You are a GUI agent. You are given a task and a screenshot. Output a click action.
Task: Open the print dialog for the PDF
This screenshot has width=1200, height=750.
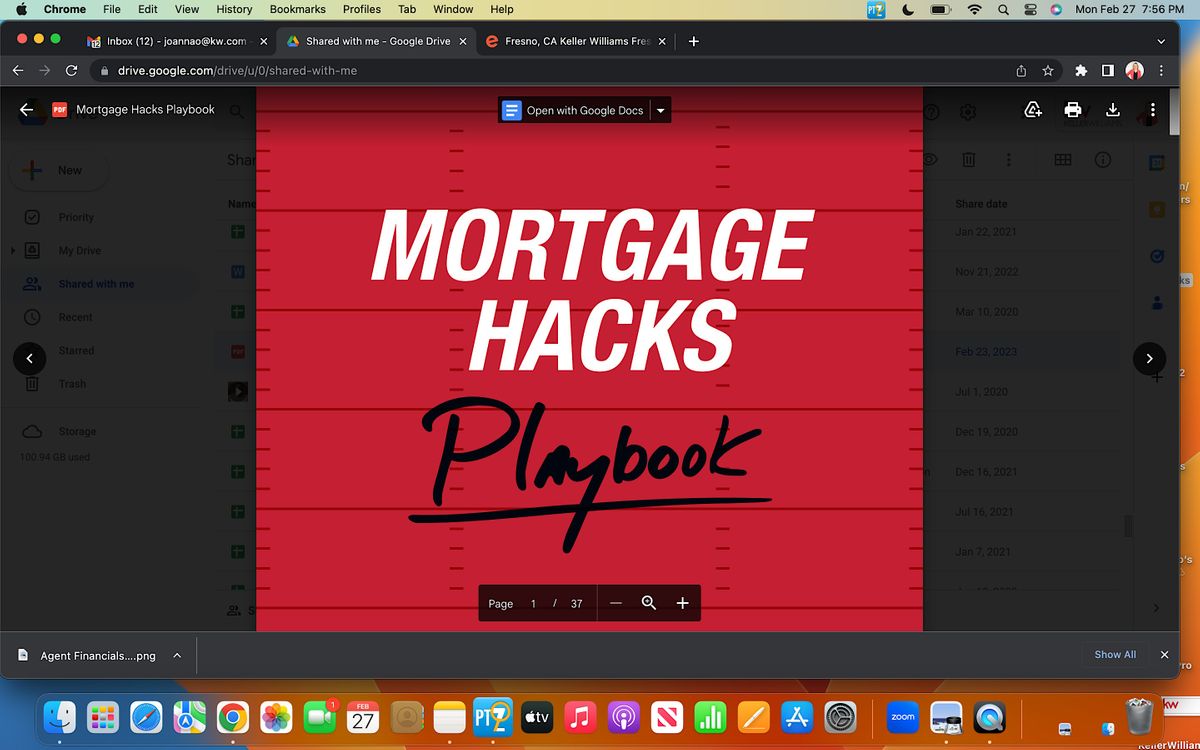tap(1073, 110)
